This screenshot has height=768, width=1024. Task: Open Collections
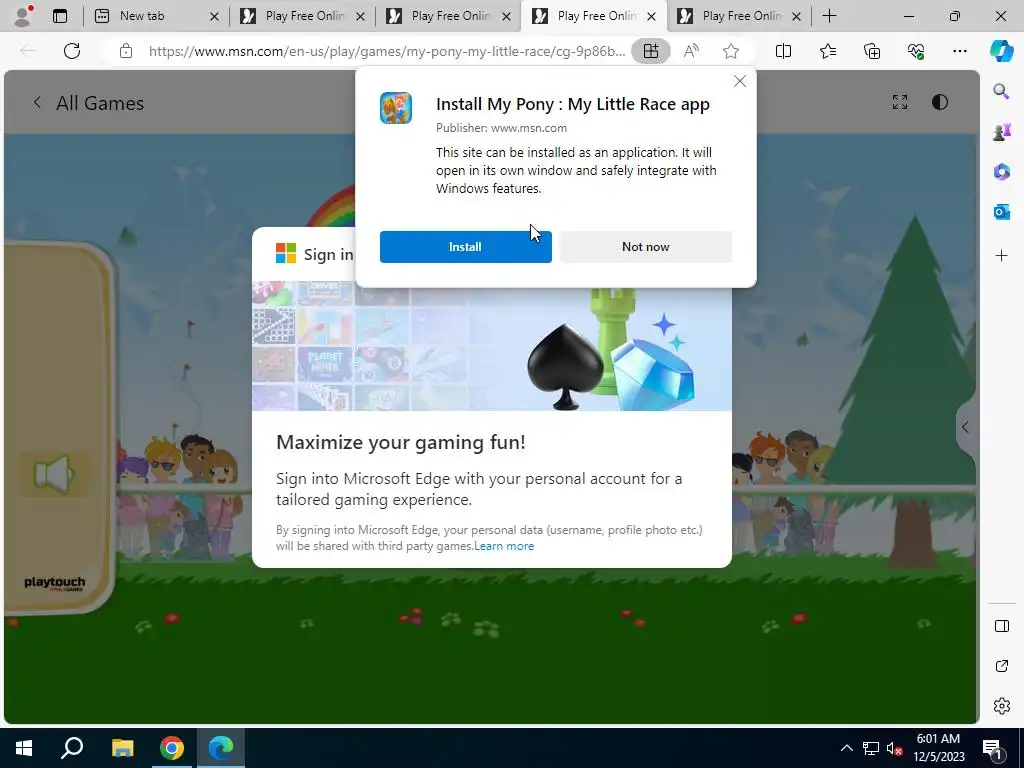pyautogui.click(x=872, y=51)
